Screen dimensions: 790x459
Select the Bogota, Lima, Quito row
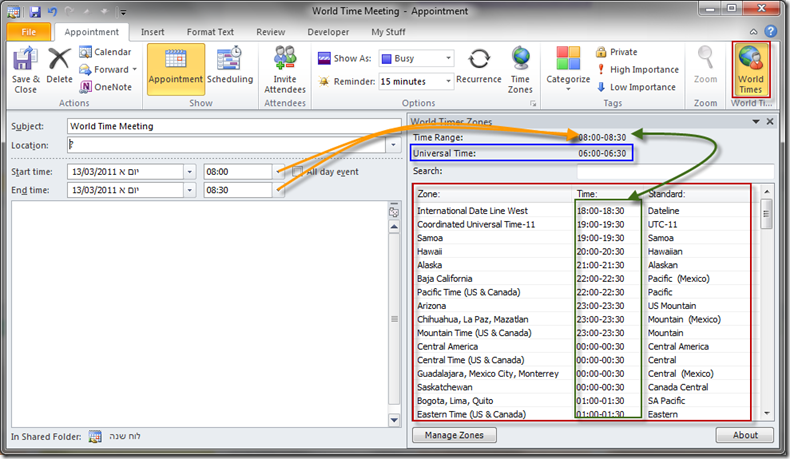coord(582,401)
